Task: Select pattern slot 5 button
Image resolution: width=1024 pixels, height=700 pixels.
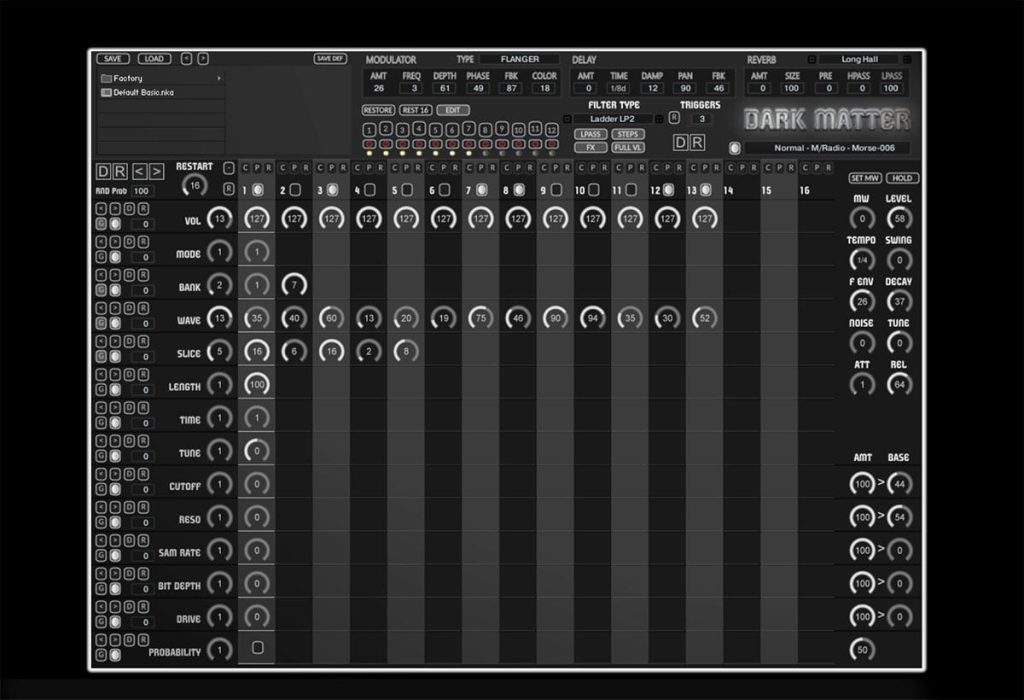Action: coord(435,129)
